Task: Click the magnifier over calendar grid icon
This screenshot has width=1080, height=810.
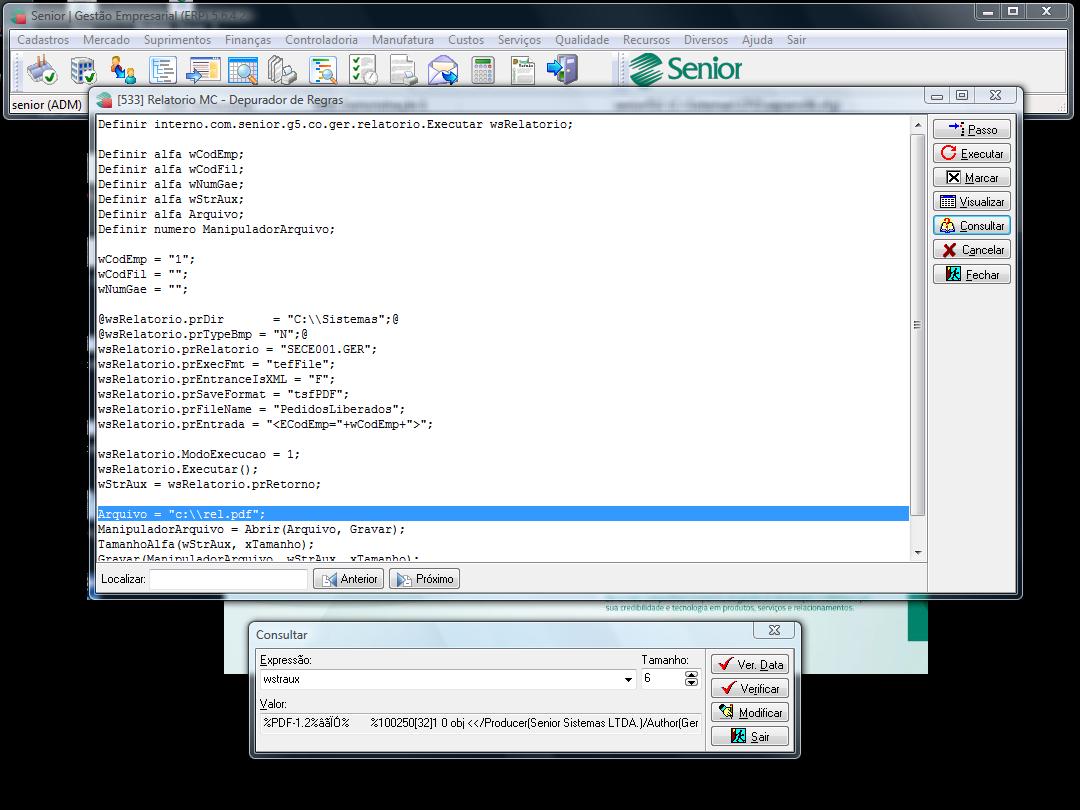Action: coord(243,70)
